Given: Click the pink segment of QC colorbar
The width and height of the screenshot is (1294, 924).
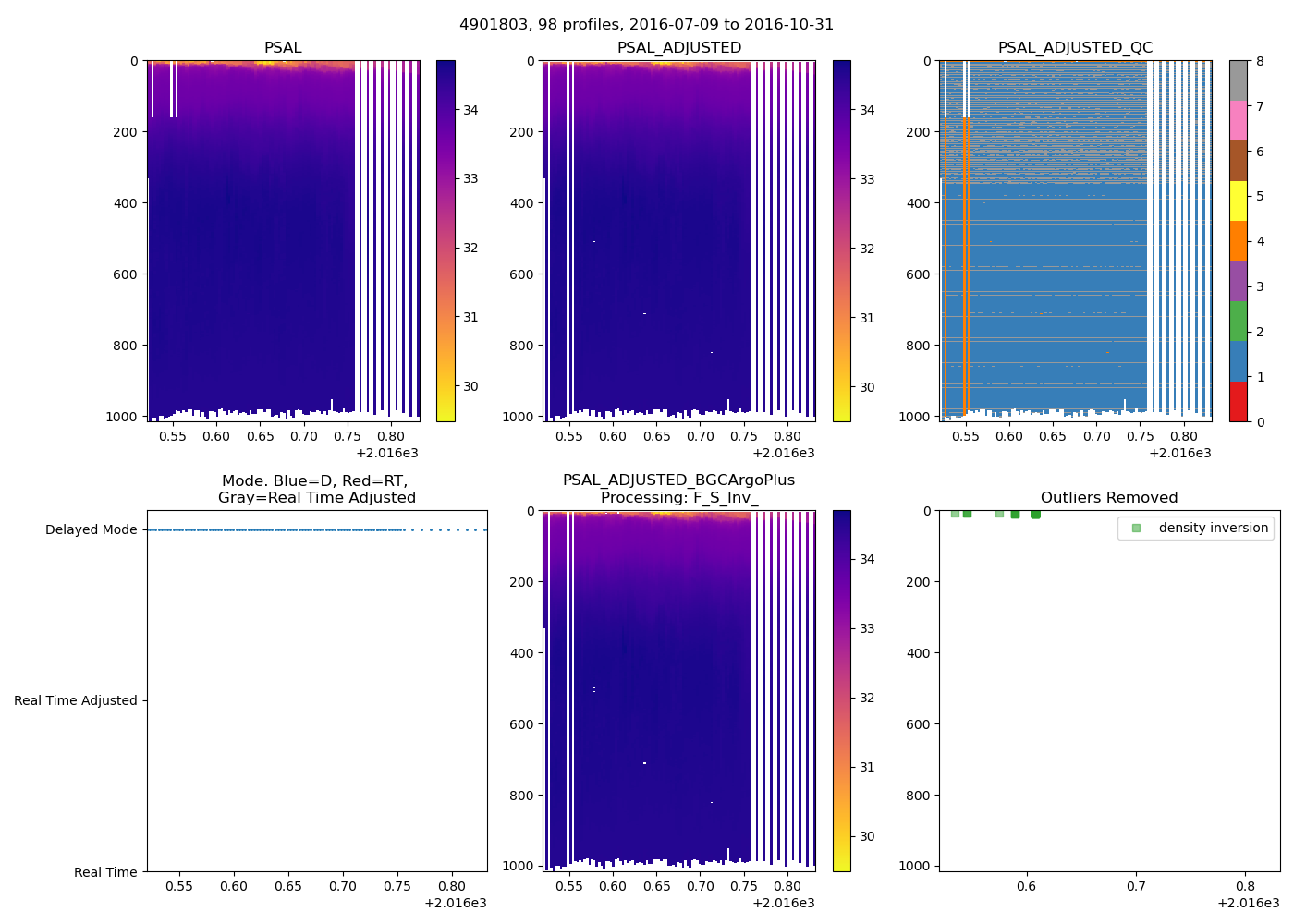Looking at the screenshot, I should click(1238, 121).
